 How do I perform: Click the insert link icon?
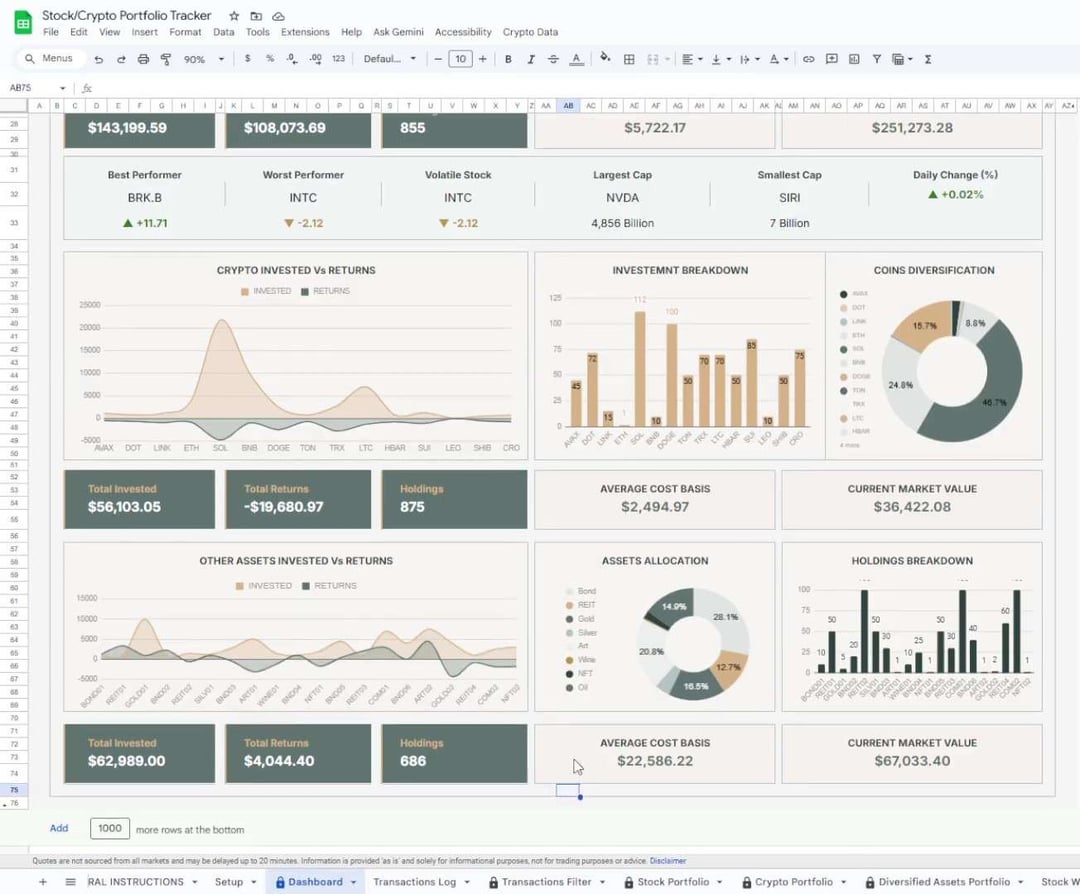809,59
